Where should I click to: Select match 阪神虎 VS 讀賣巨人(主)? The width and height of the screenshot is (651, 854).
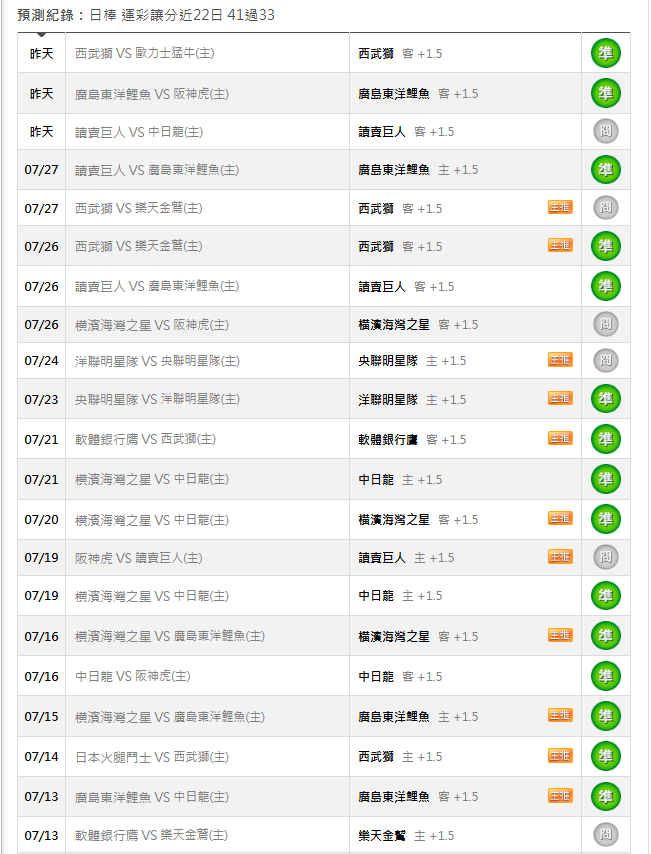pos(138,558)
